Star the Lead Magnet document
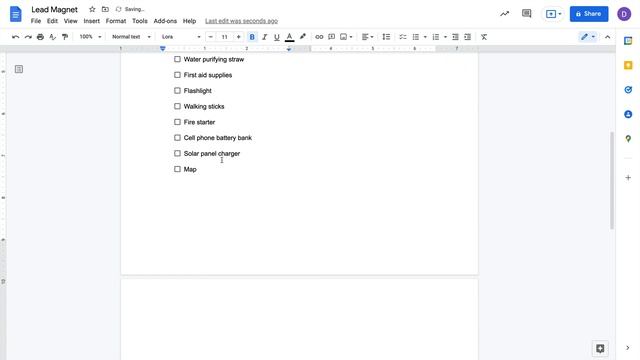 [92, 9]
